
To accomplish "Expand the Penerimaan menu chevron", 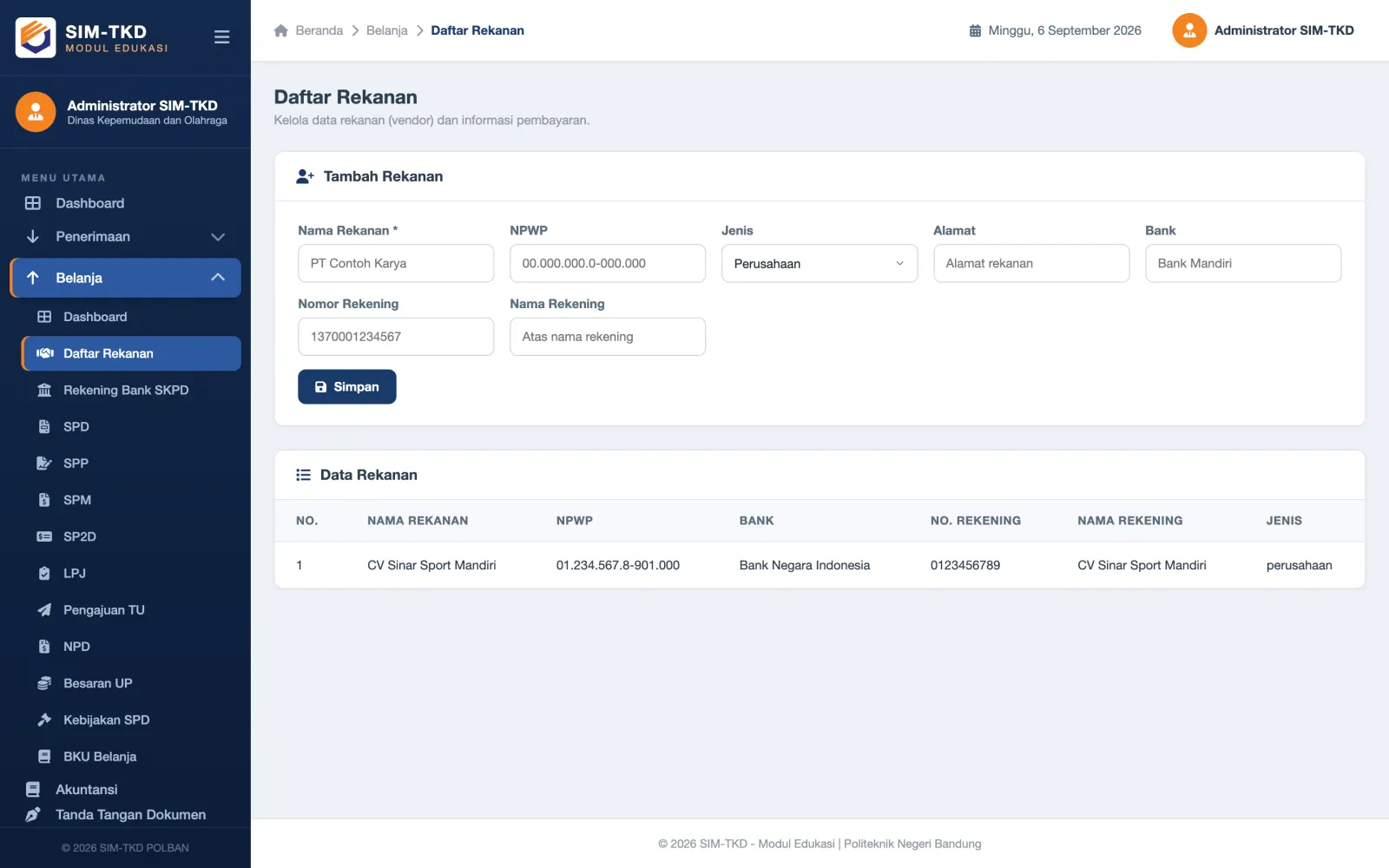I will [x=218, y=237].
